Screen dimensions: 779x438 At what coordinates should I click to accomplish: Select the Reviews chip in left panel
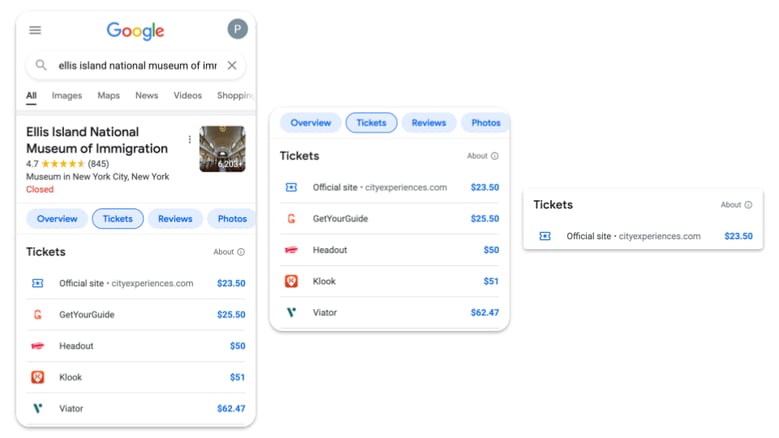tap(175, 218)
